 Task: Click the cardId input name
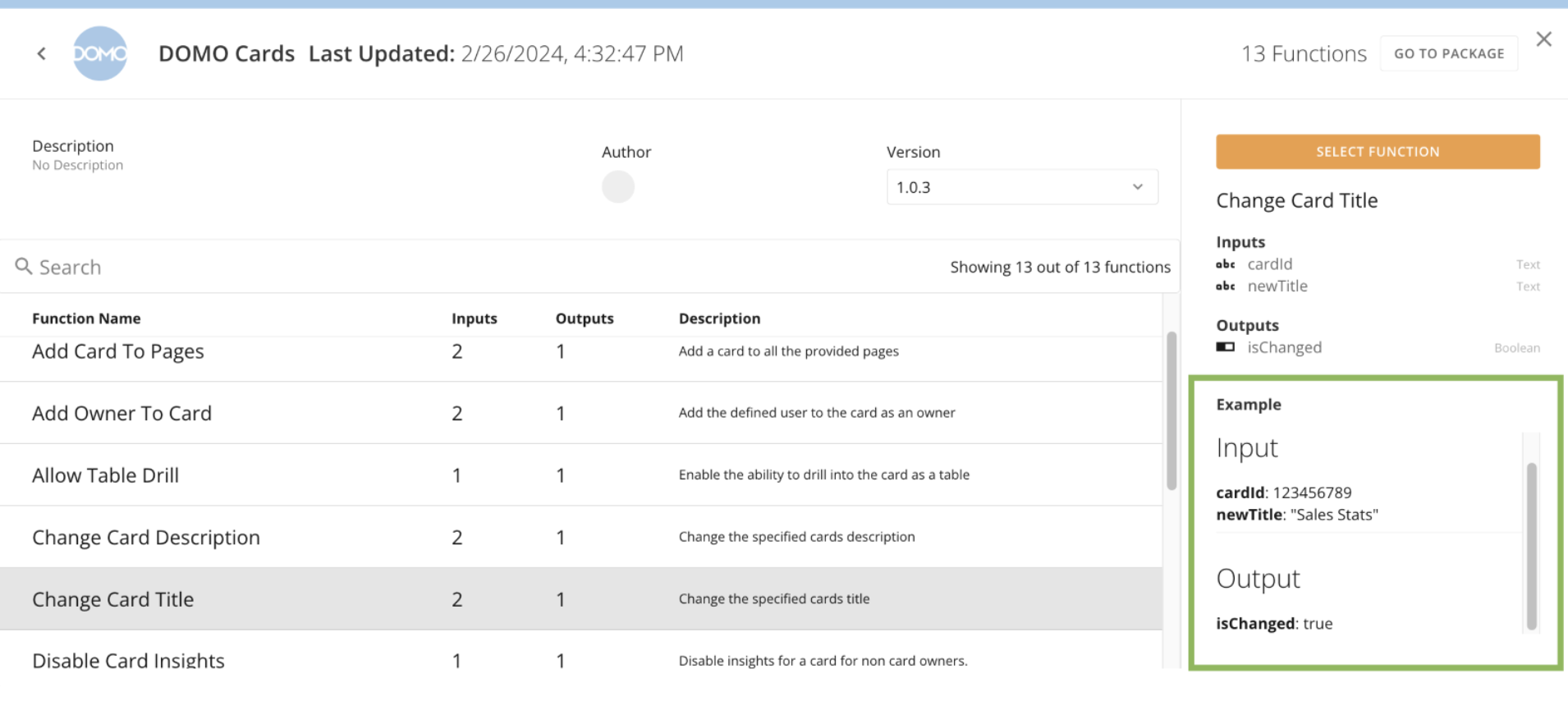click(x=1270, y=264)
